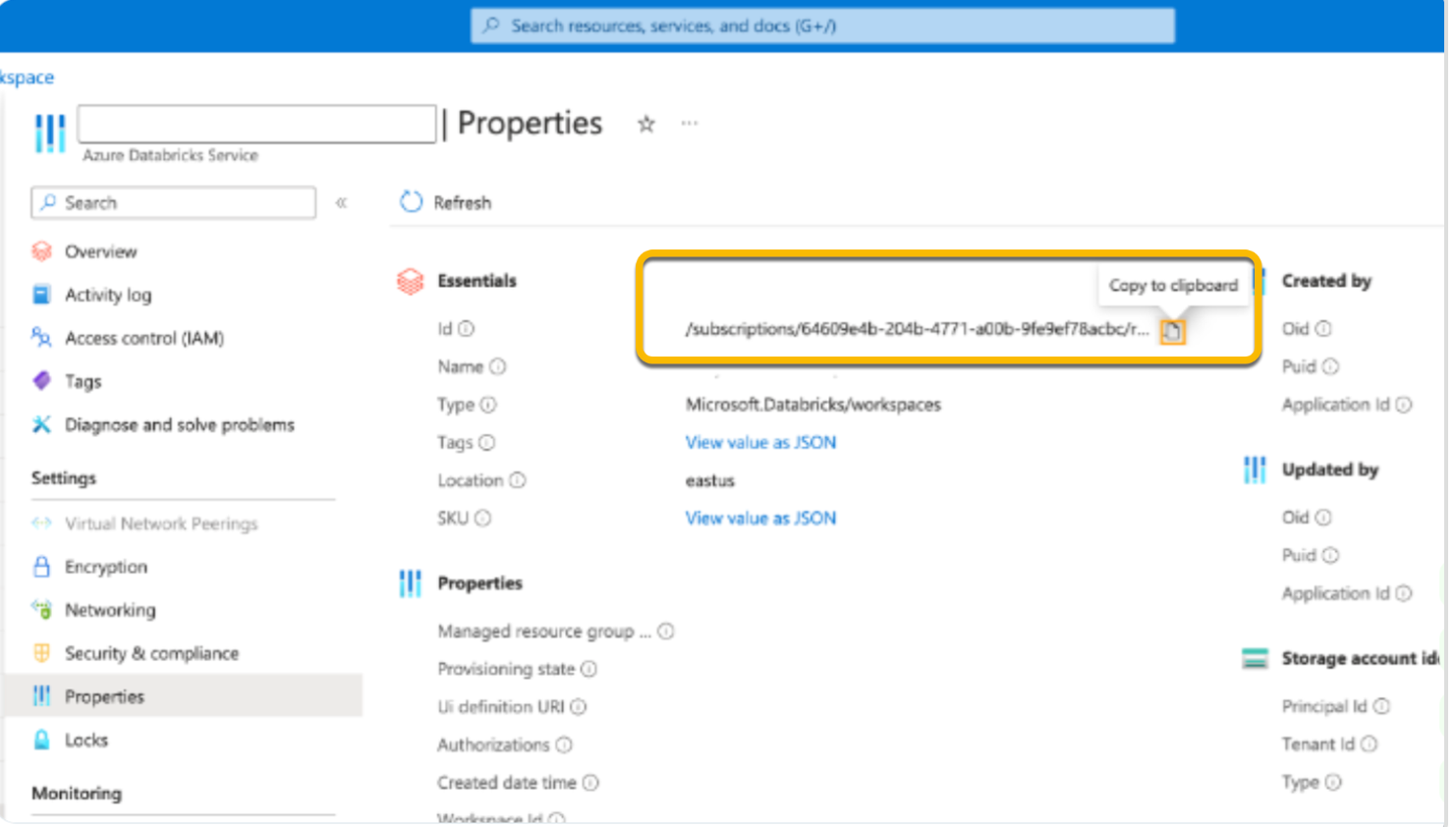
Task: Click the info icon next to Created date time
Action: (590, 783)
